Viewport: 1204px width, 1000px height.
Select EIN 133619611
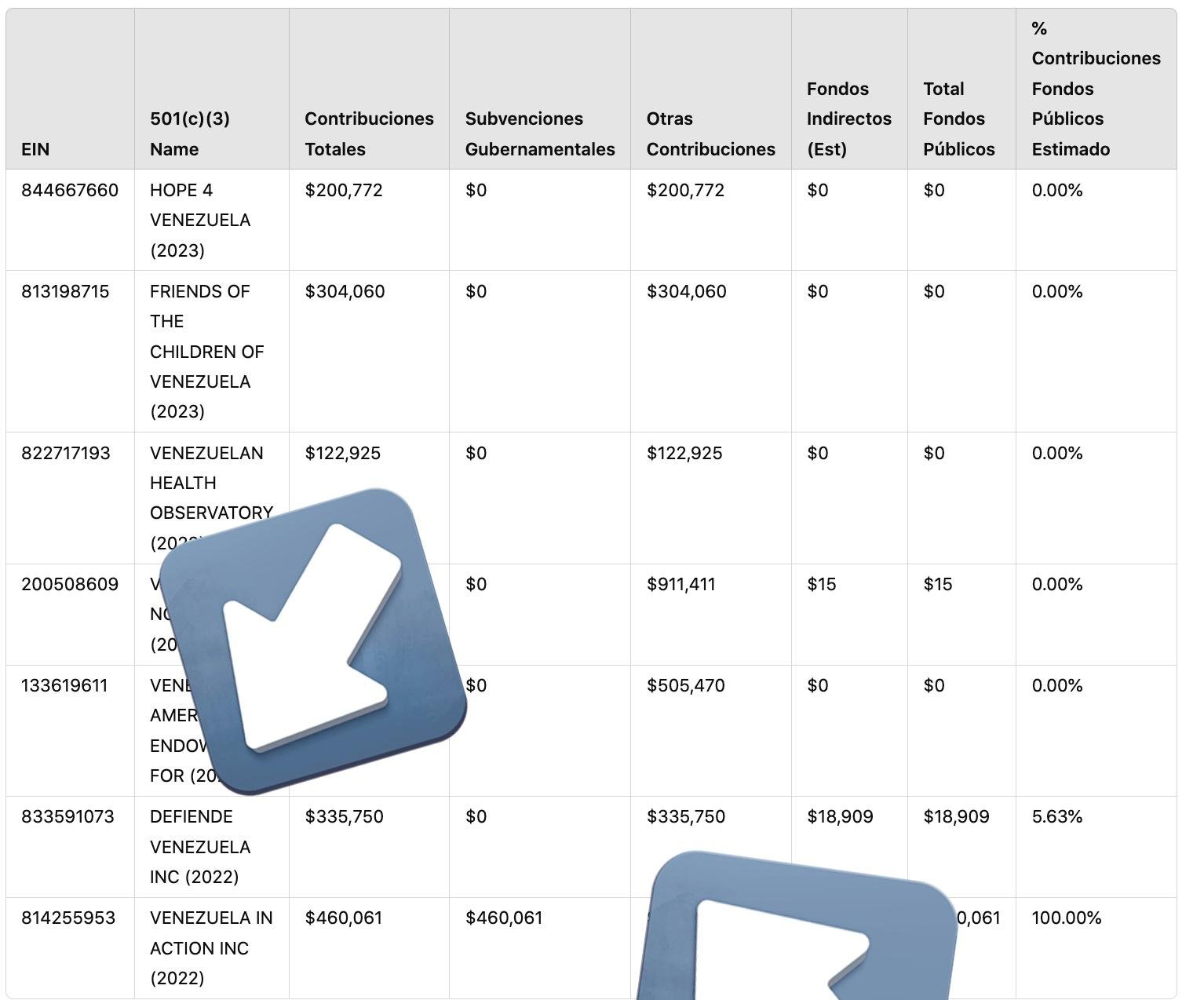click(x=64, y=685)
